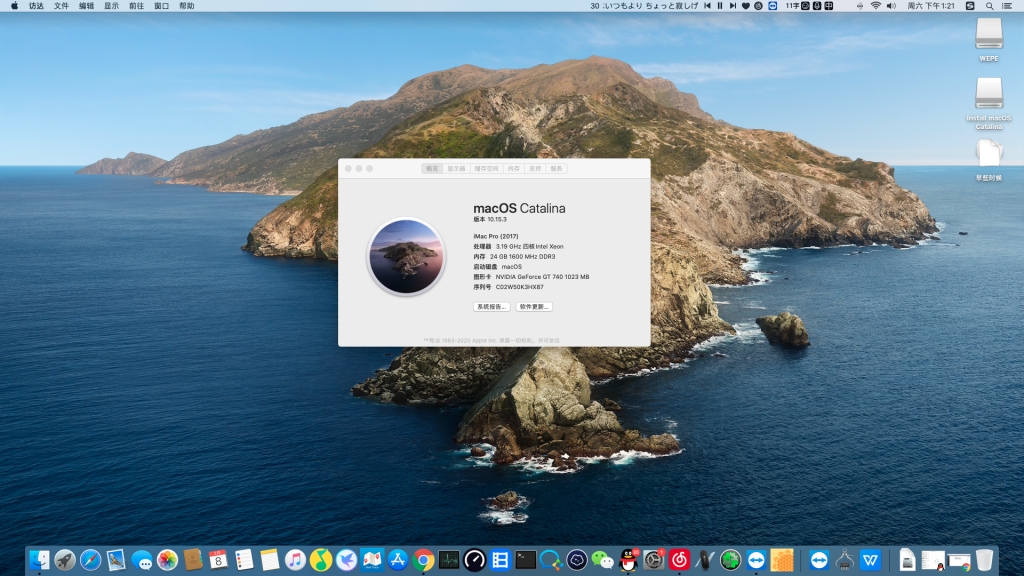Switch to 显示器 tab

pyautogui.click(x=456, y=168)
